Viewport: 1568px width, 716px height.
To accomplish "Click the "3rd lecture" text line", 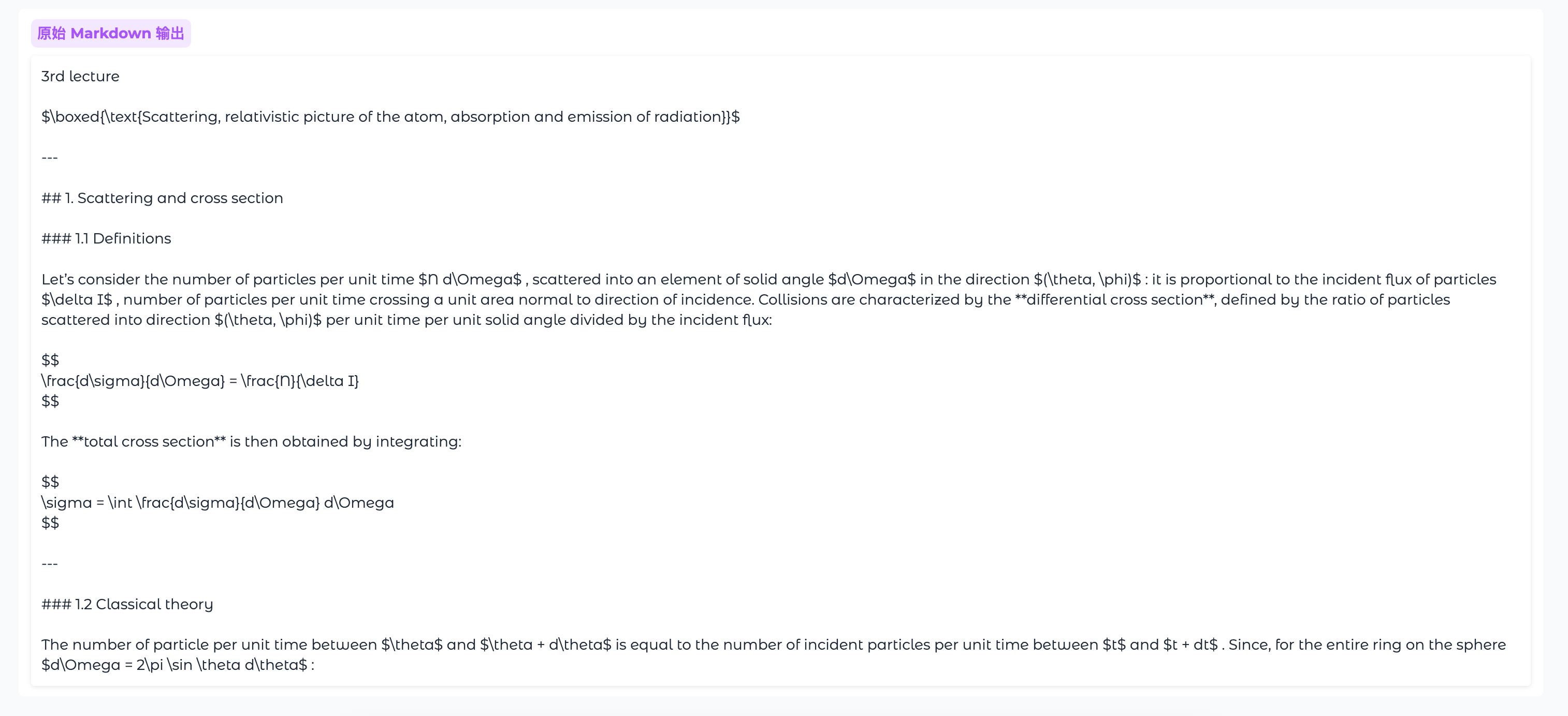I will (x=80, y=76).
